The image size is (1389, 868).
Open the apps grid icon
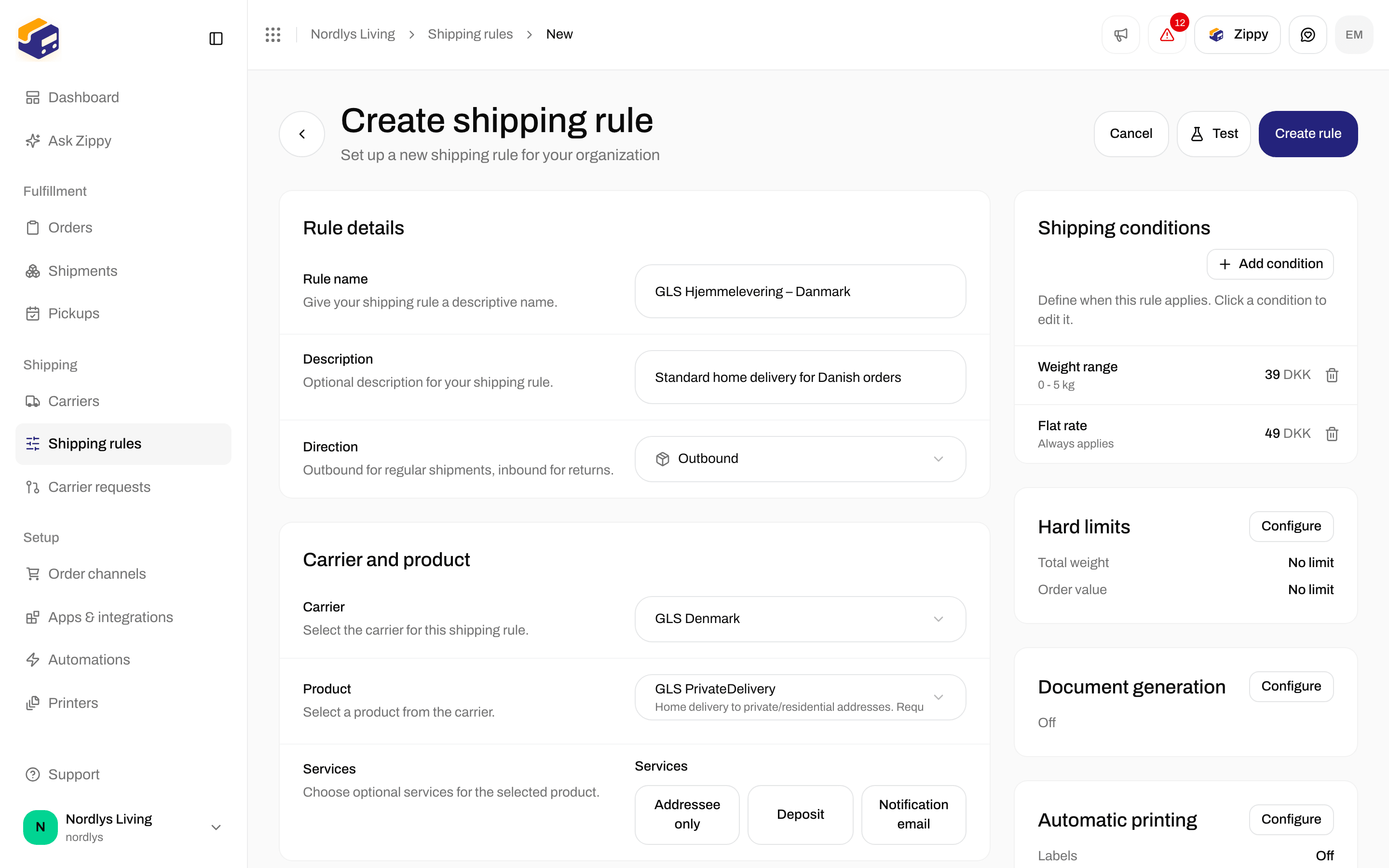(x=272, y=34)
